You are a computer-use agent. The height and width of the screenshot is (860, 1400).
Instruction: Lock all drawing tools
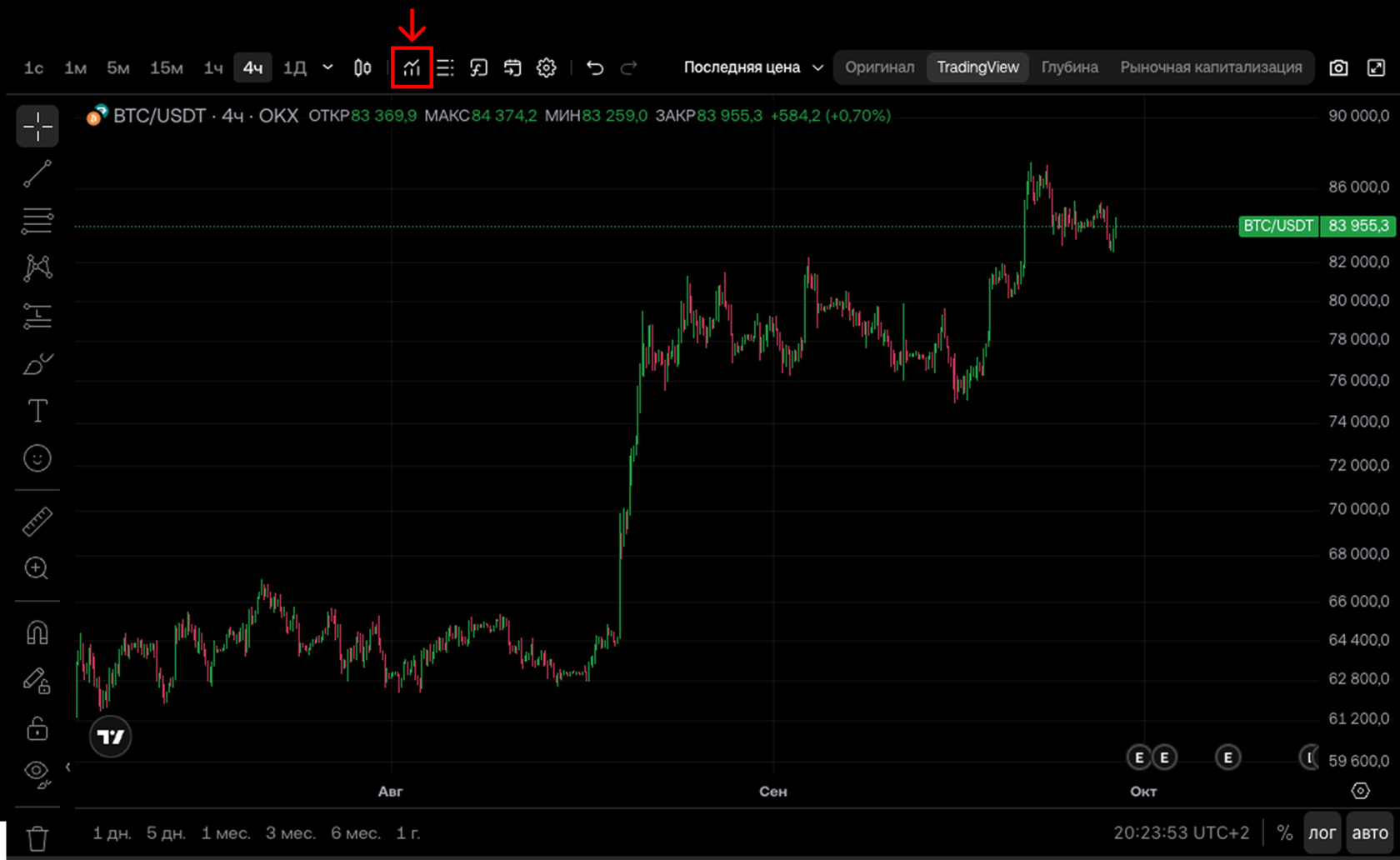point(37,728)
